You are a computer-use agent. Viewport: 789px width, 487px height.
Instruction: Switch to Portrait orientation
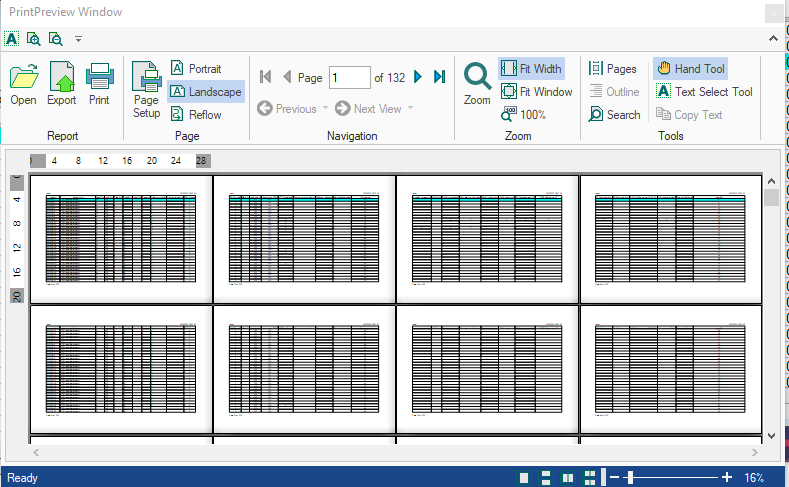(x=196, y=68)
